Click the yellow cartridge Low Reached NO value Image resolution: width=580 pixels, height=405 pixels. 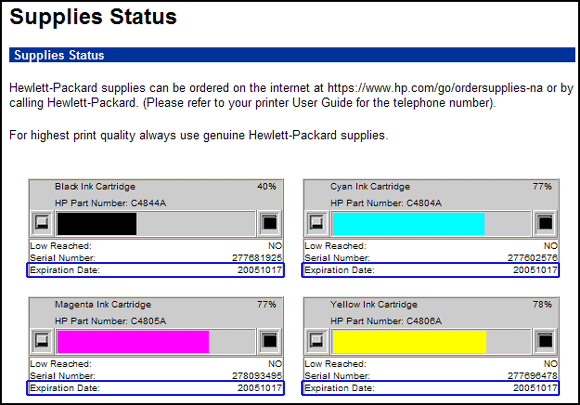(550, 364)
